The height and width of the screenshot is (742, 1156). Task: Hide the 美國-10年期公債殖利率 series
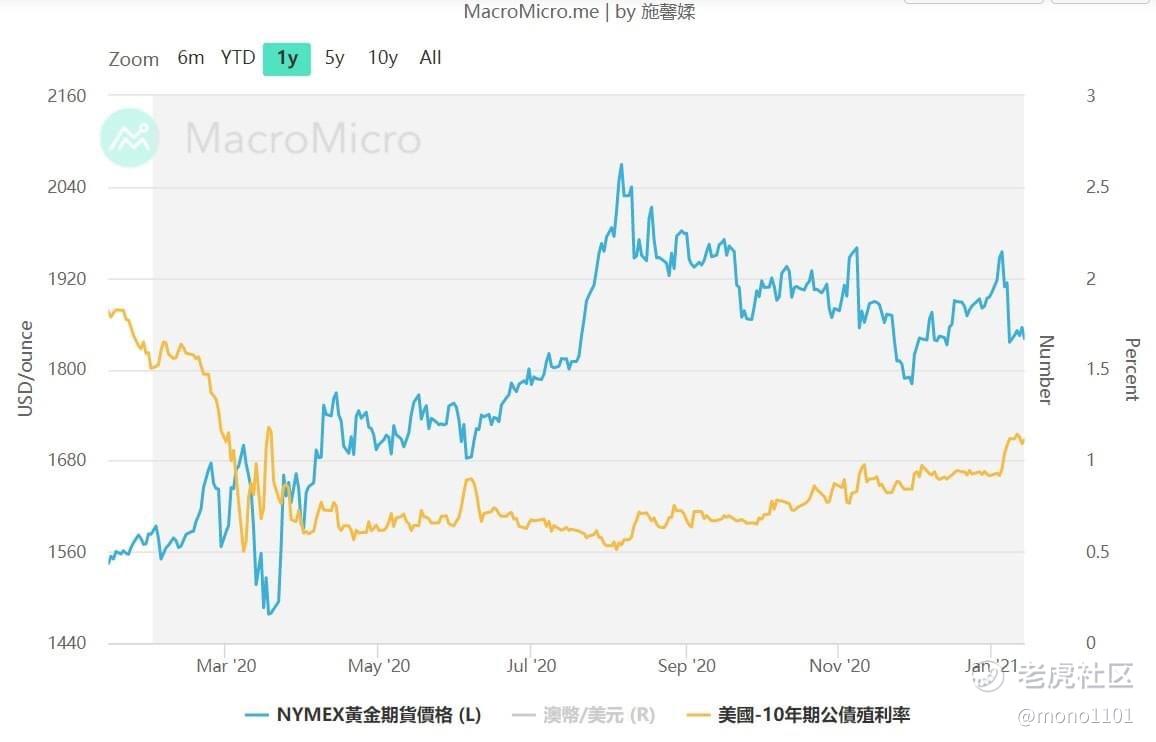pyautogui.click(x=814, y=715)
